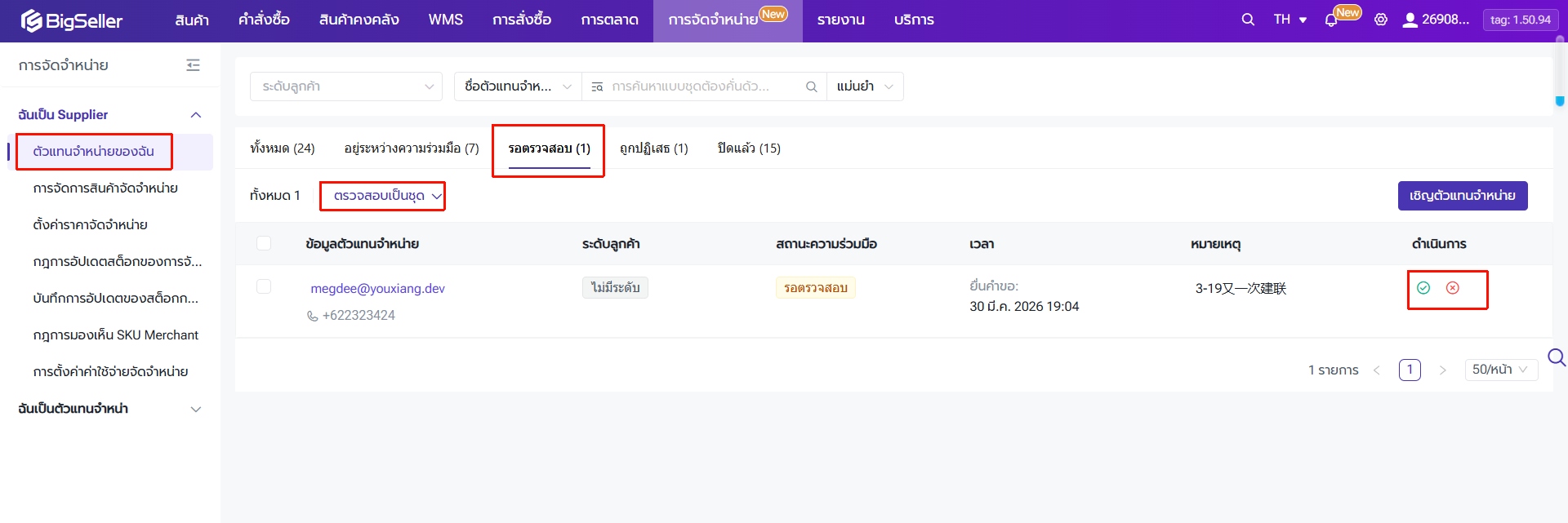1568x523 pixels.
Task: Open the notifications bell icon
Action: (1331, 20)
